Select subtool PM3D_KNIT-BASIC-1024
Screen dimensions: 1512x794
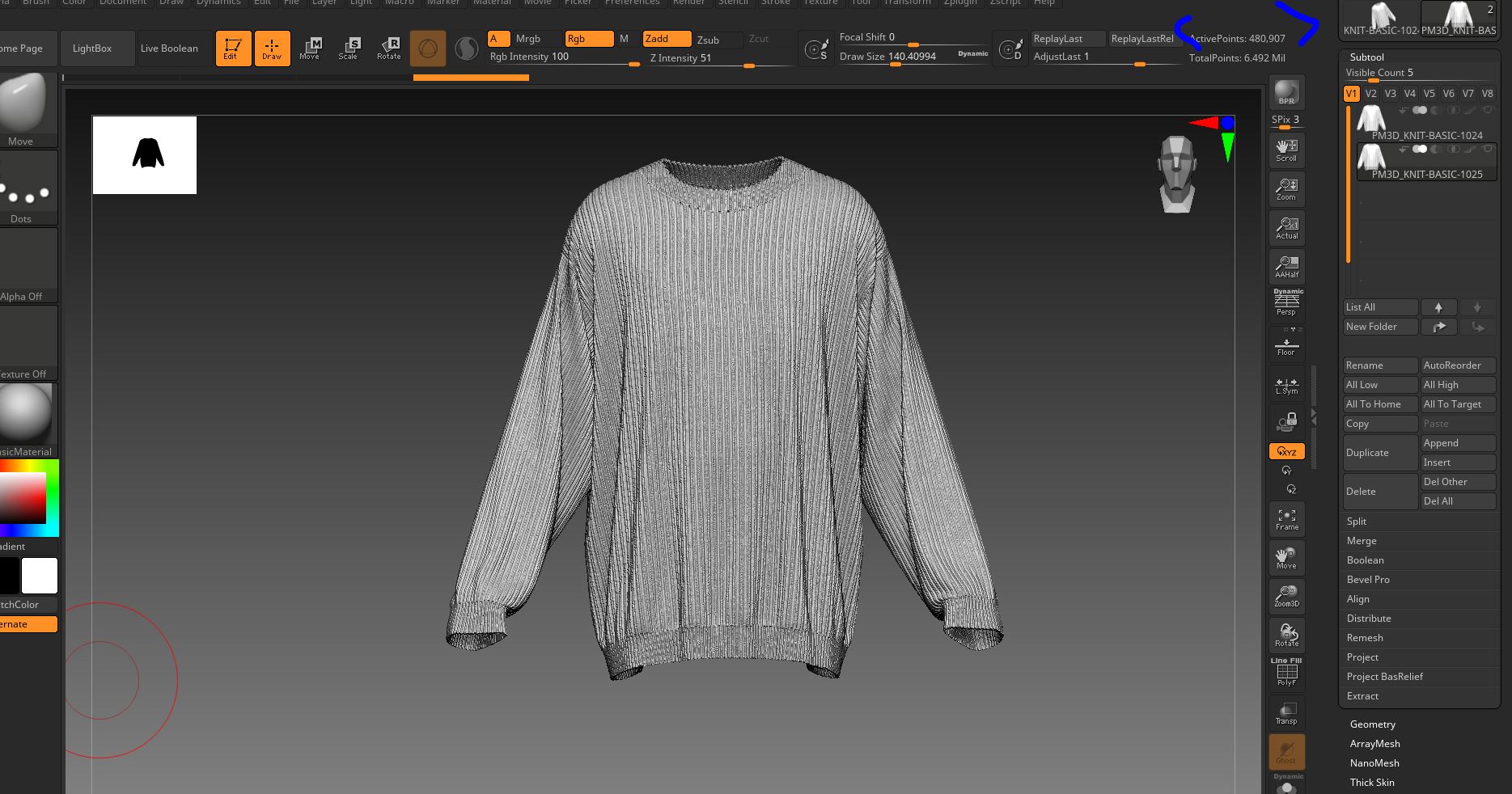pyautogui.click(x=1425, y=123)
